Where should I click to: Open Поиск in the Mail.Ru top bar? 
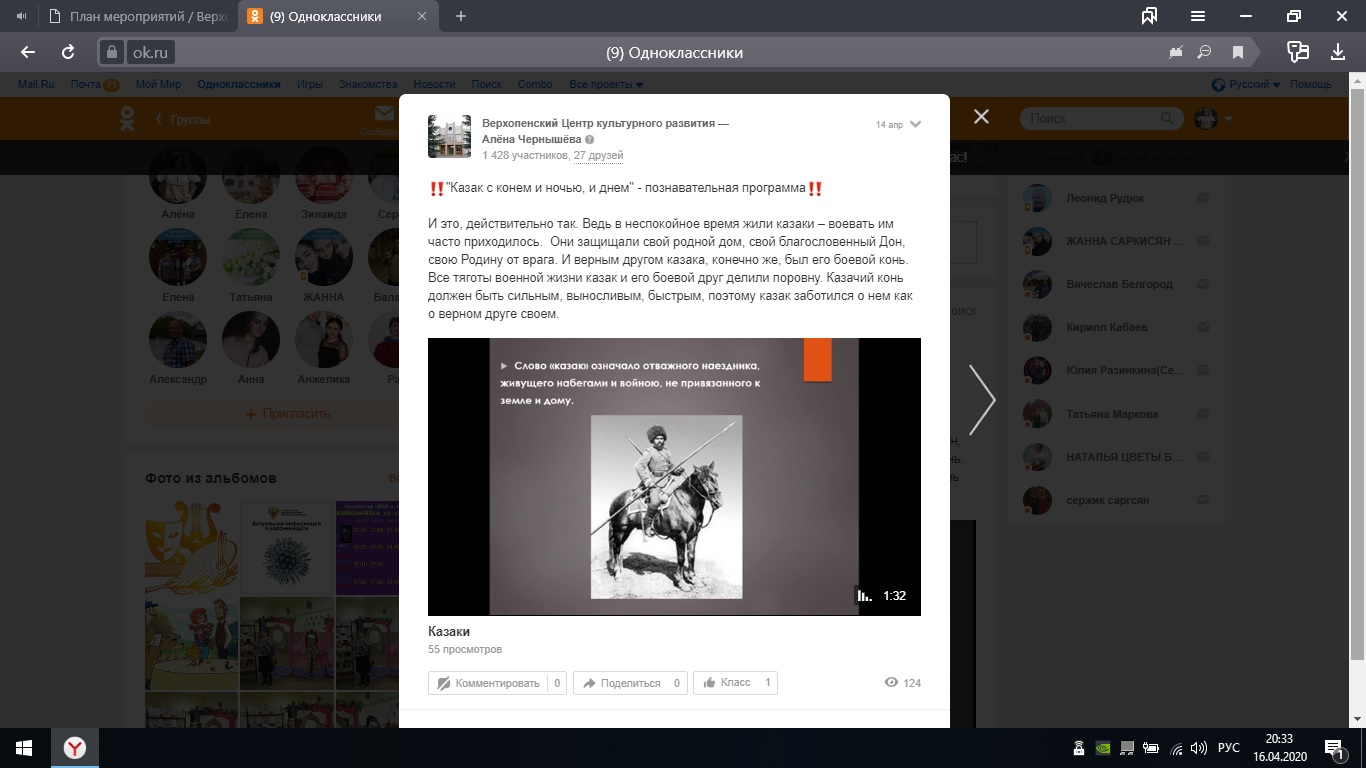(486, 85)
